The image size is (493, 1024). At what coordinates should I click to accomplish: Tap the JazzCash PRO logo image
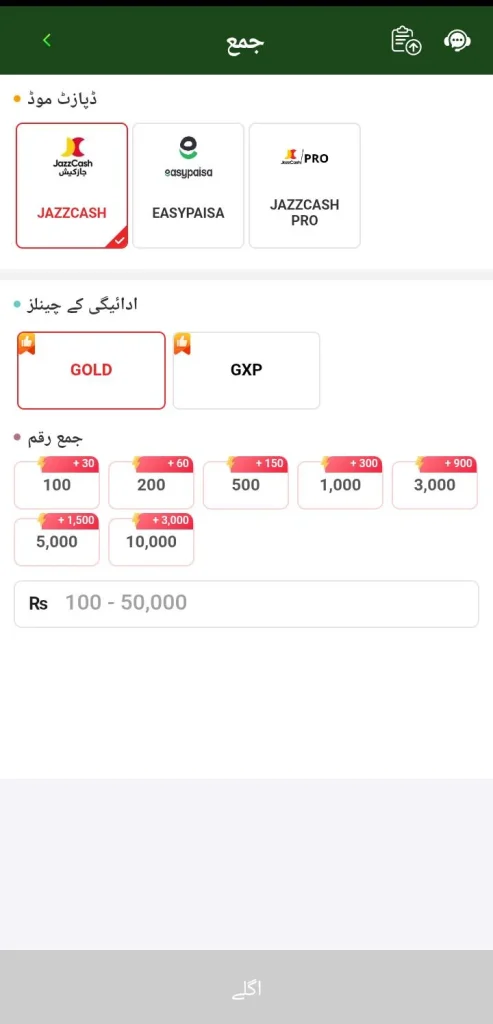pos(304,157)
